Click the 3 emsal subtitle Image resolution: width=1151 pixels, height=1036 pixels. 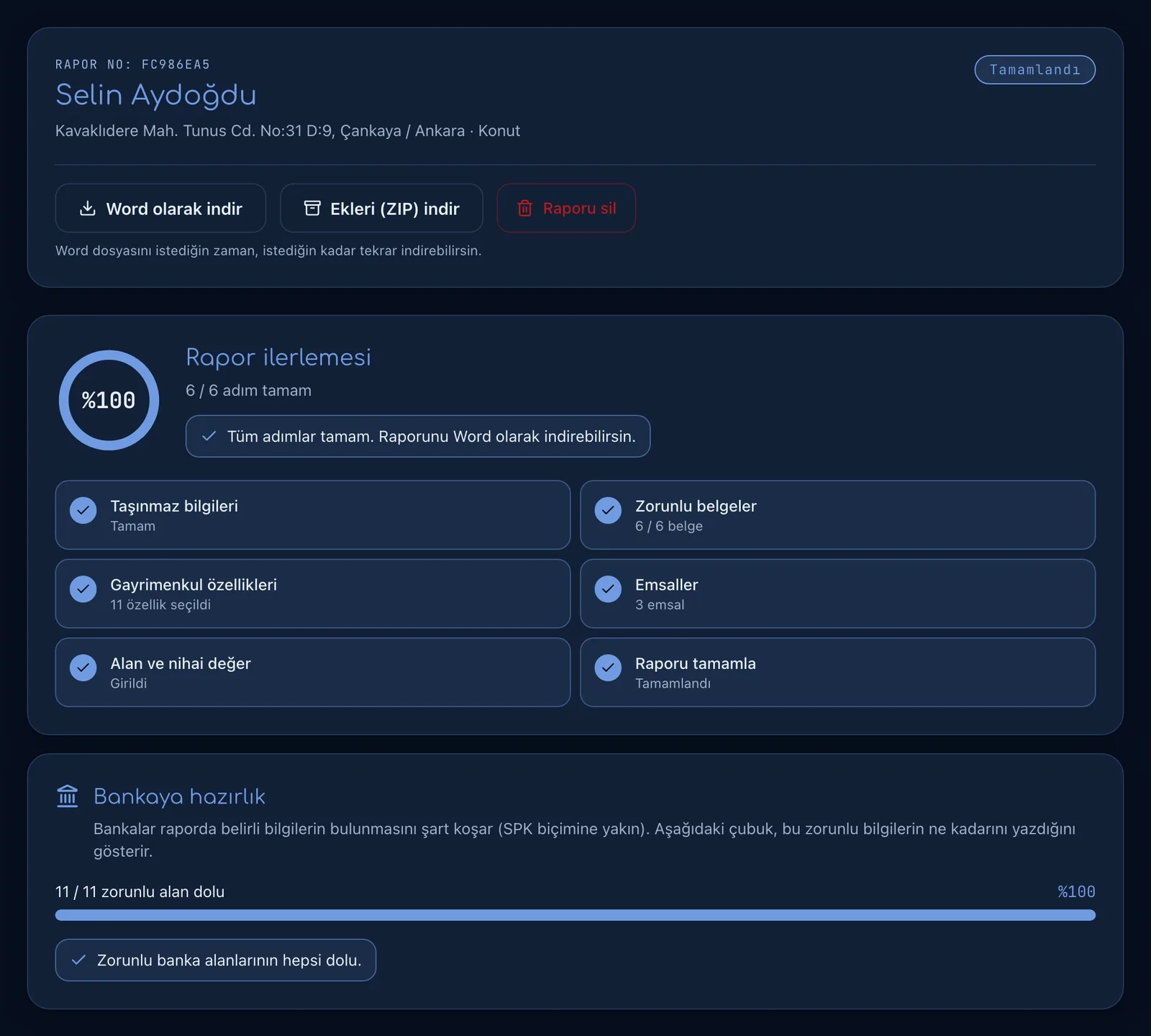tap(660, 605)
